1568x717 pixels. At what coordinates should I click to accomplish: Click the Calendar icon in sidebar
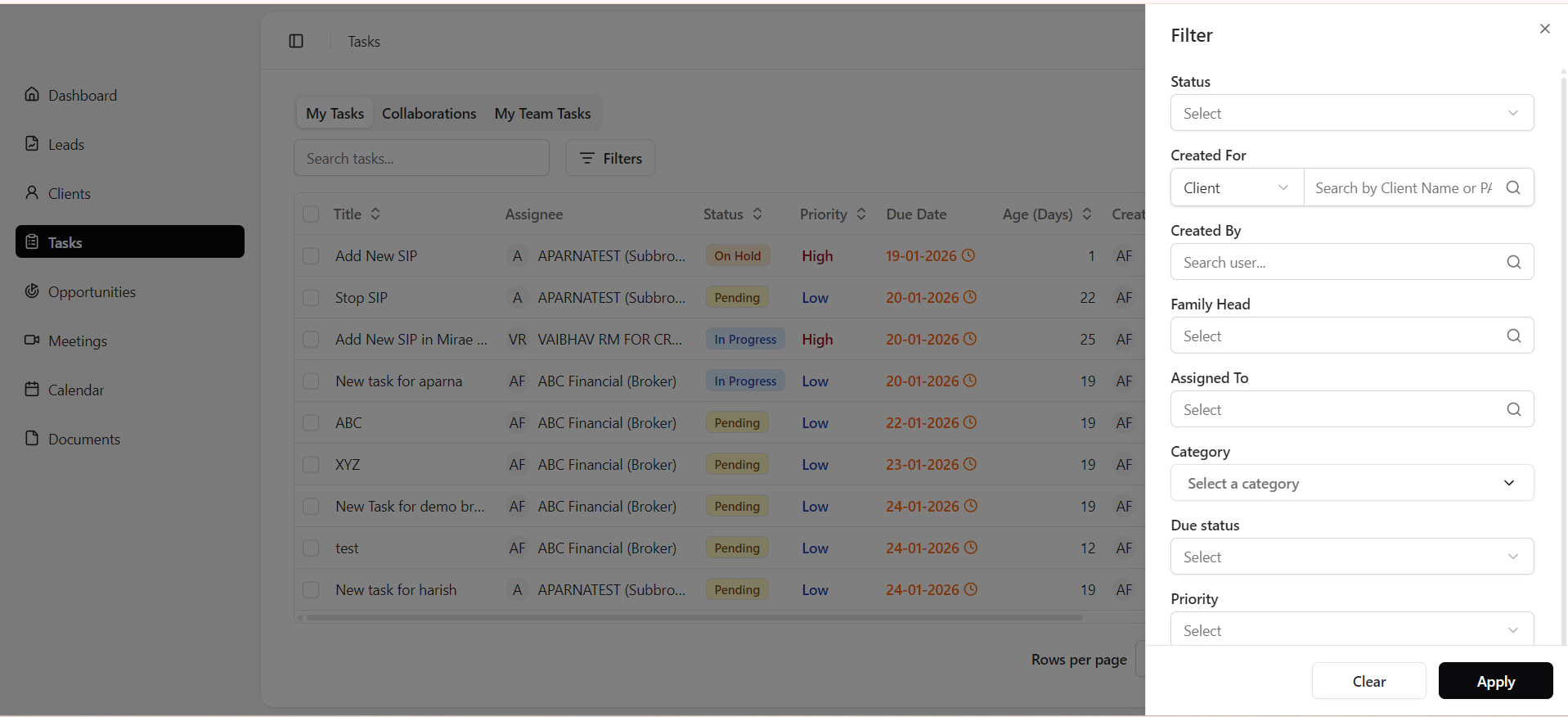(32, 389)
